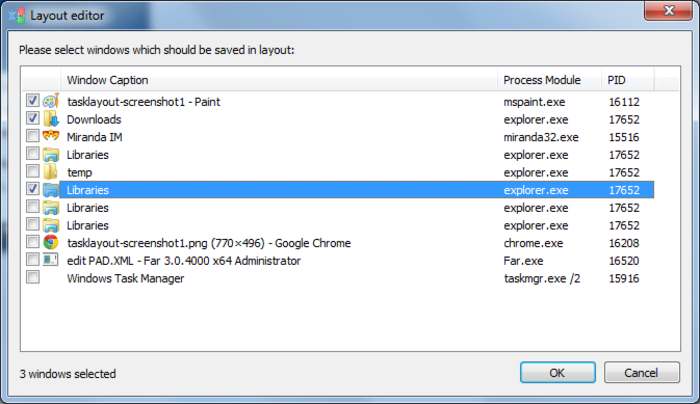Click the Far manager console icon
The width and height of the screenshot is (700, 404).
click(x=50, y=259)
